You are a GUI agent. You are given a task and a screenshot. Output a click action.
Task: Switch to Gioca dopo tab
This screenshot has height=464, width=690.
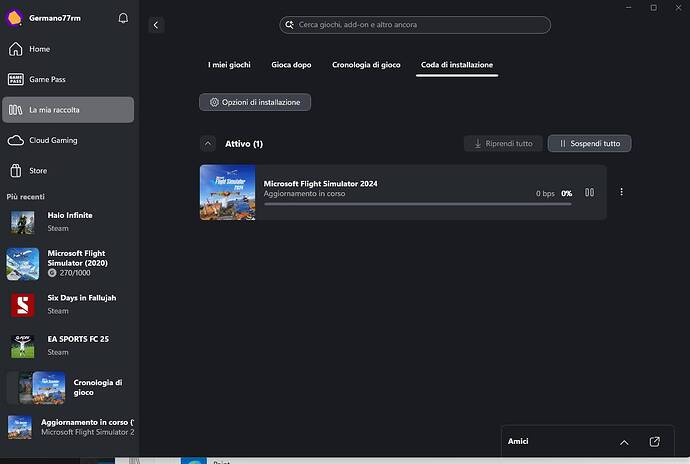pos(291,65)
